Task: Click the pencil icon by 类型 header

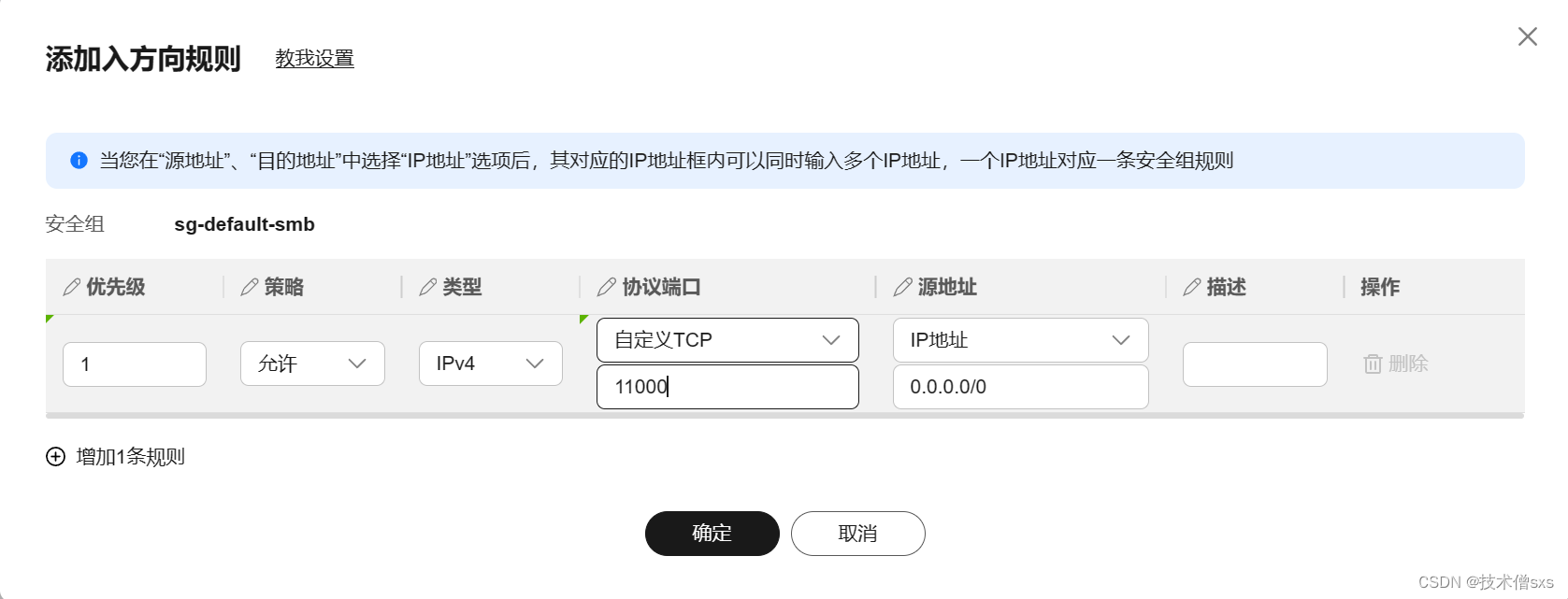Action: point(428,287)
